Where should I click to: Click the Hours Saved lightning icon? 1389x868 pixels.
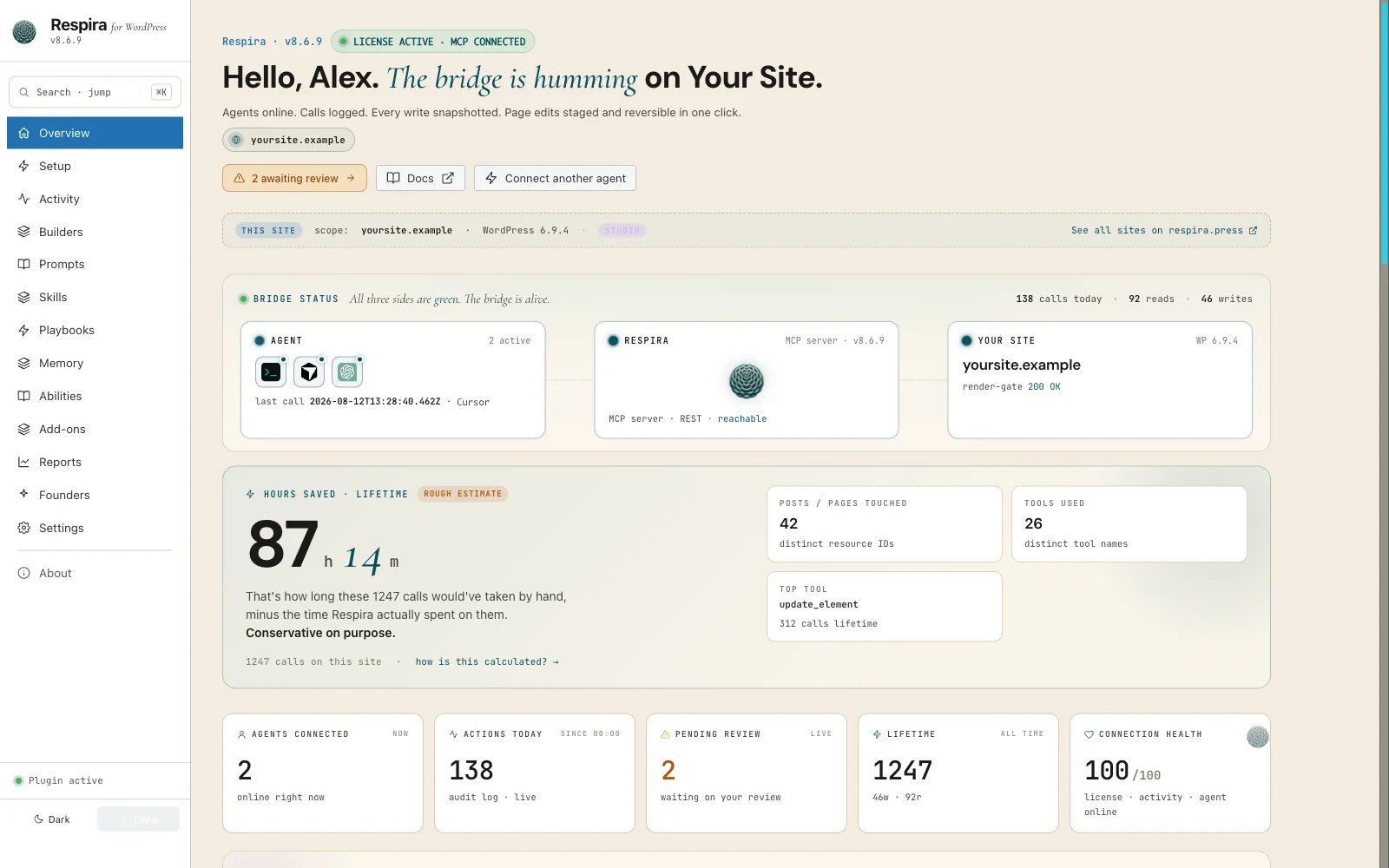point(250,494)
